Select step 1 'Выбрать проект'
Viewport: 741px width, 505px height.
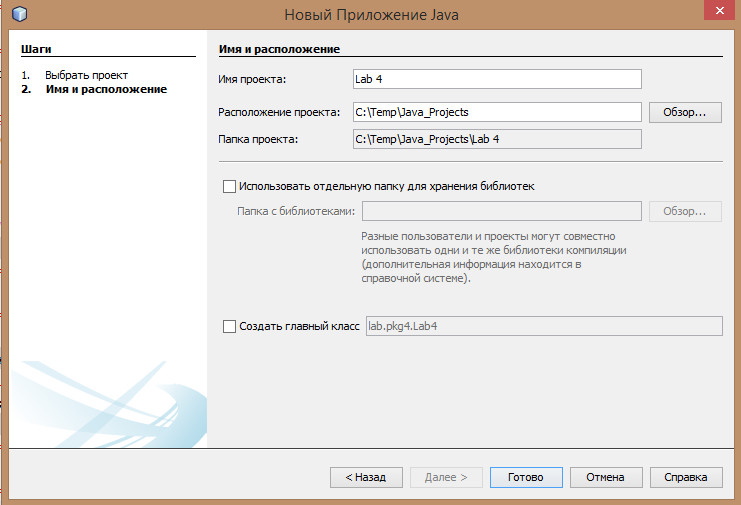(86, 75)
